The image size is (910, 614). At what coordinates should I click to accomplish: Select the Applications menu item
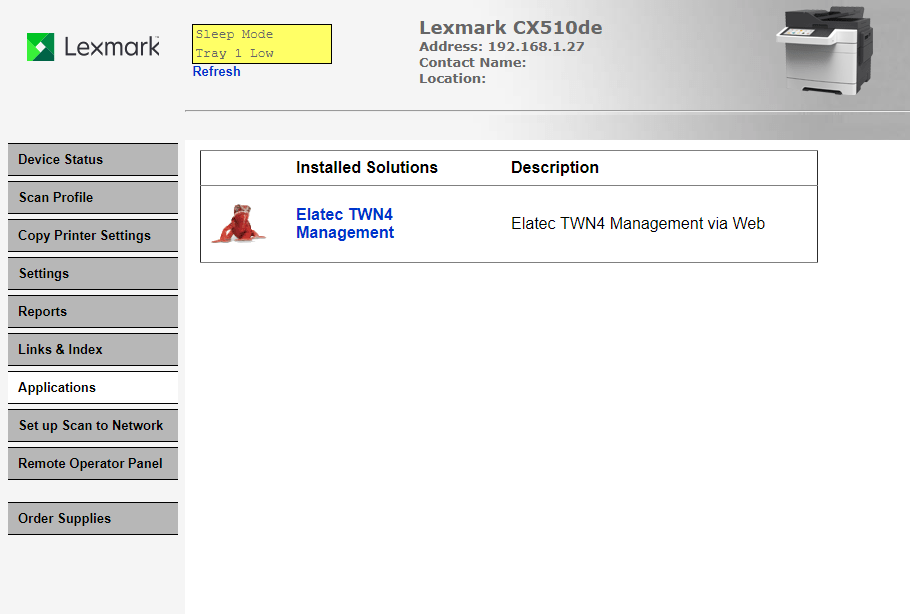93,388
